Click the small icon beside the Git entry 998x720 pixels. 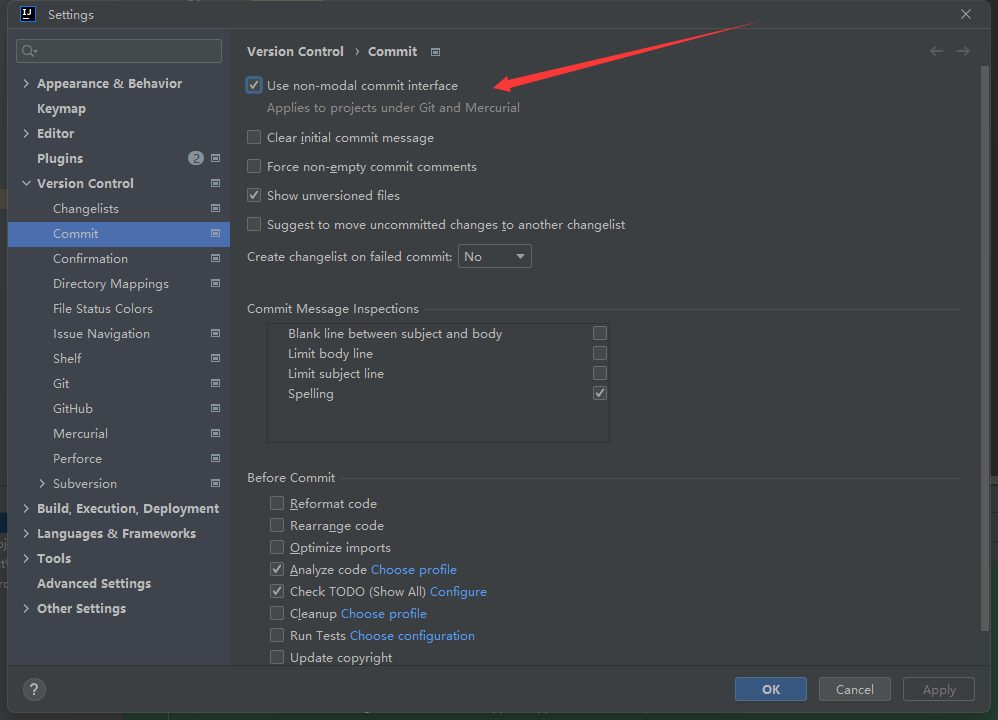pyautogui.click(x=215, y=383)
